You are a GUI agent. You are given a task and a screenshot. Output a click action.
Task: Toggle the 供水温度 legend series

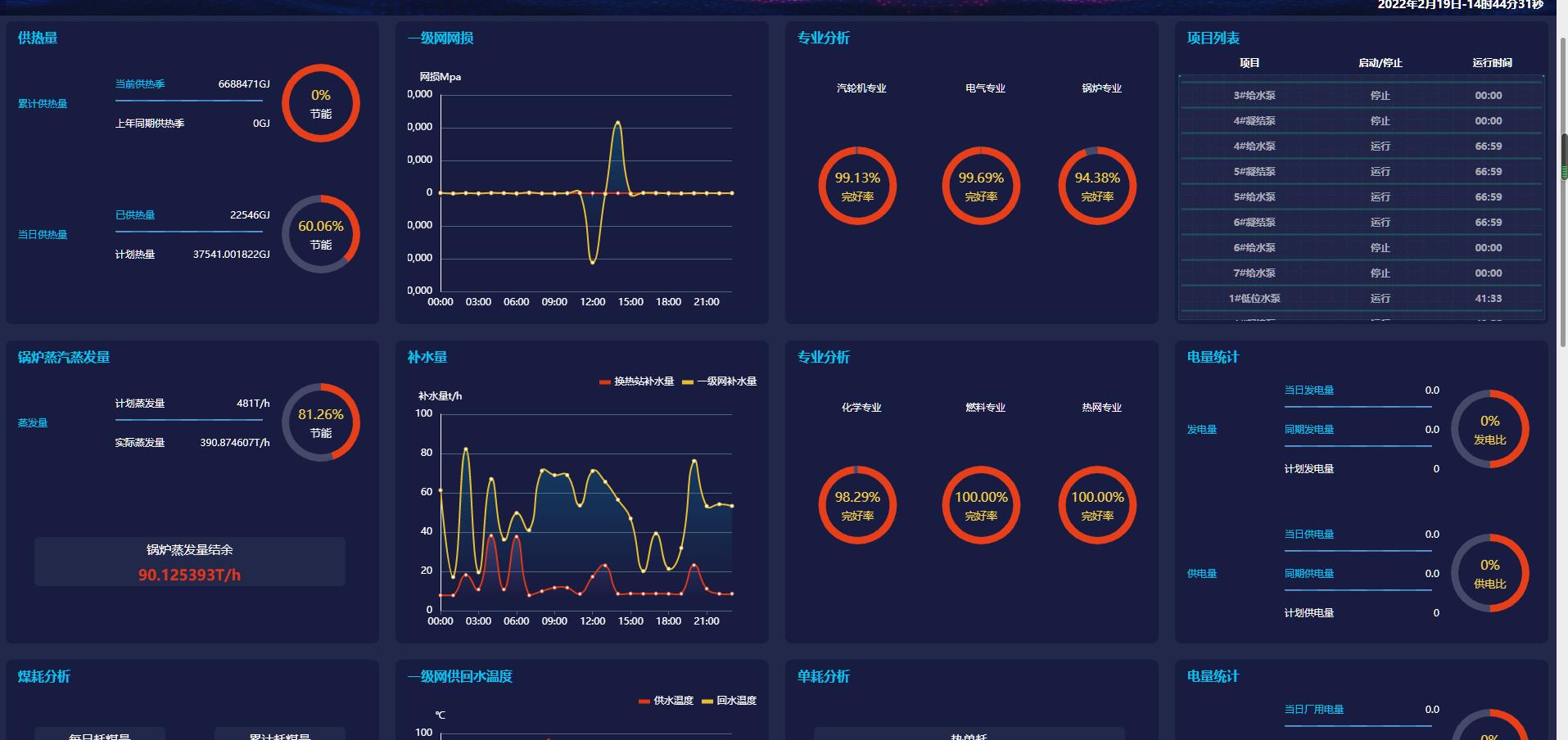[666, 701]
